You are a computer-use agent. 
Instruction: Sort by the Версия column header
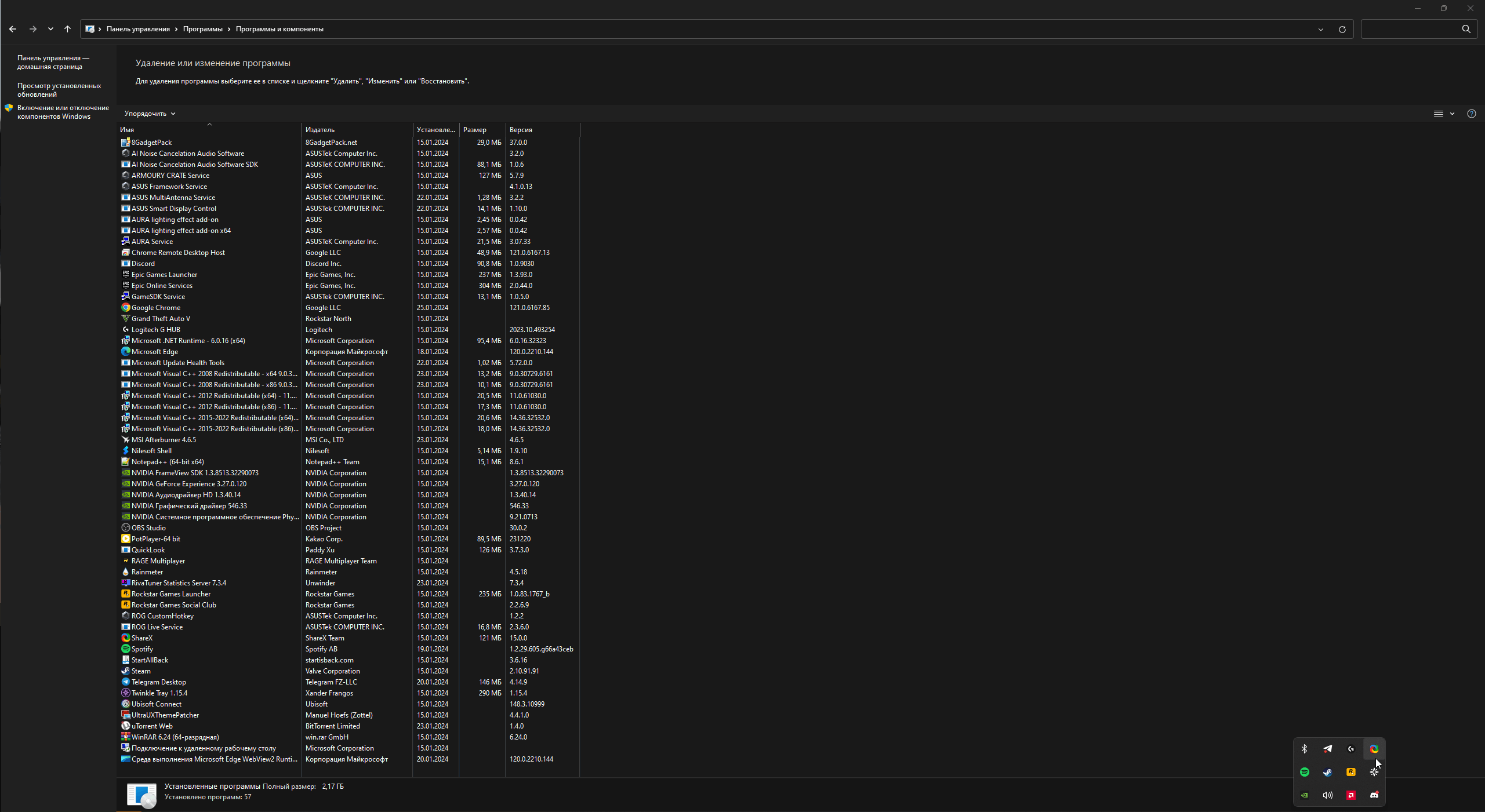[x=543, y=130]
